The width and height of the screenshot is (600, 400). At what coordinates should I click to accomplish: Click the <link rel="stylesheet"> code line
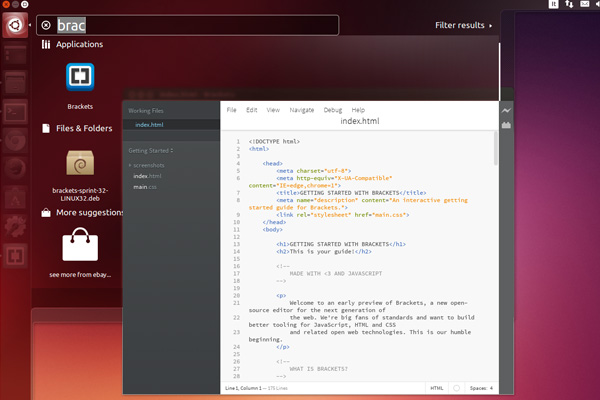click(x=342, y=215)
